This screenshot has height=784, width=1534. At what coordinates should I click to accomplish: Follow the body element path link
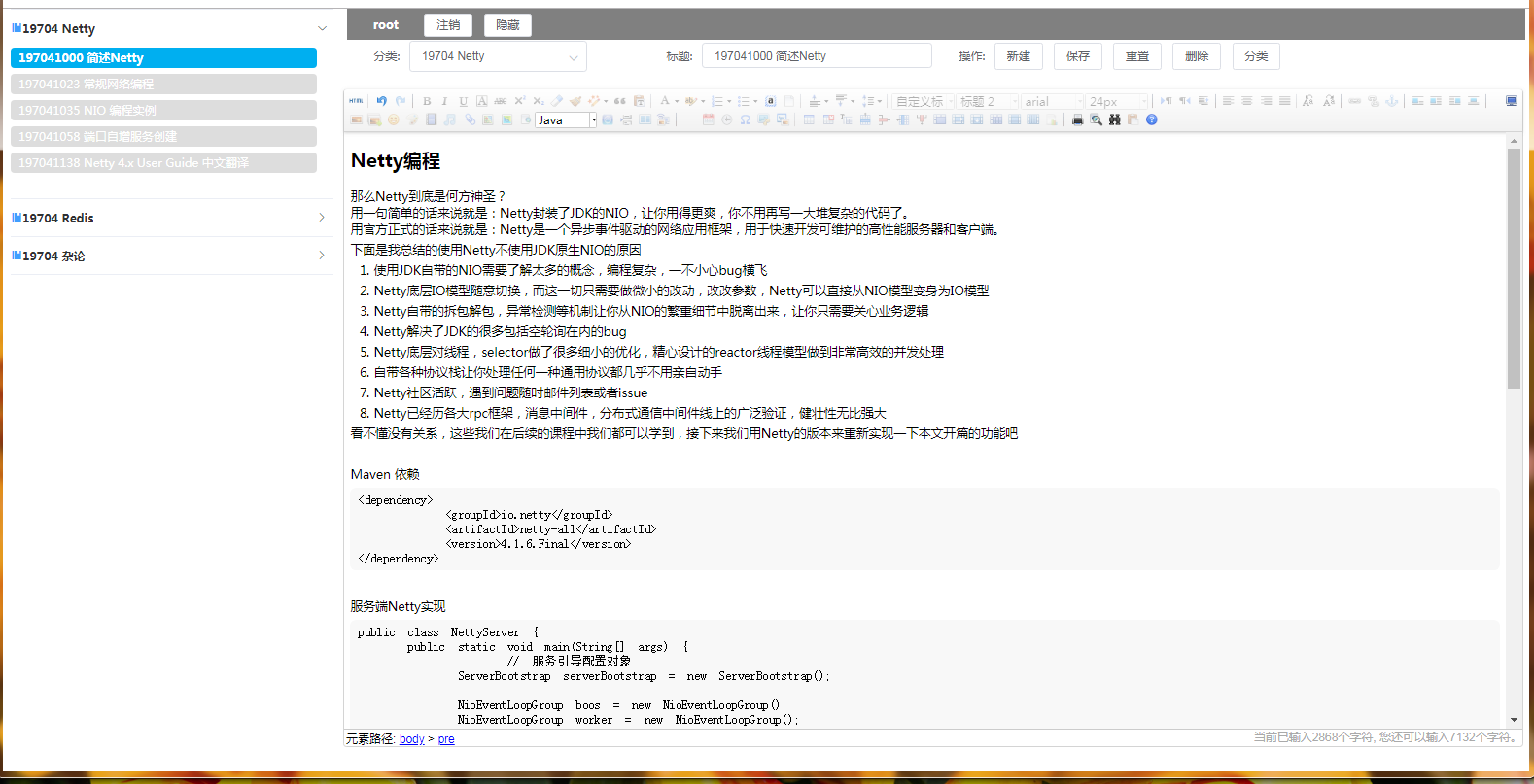pos(412,739)
